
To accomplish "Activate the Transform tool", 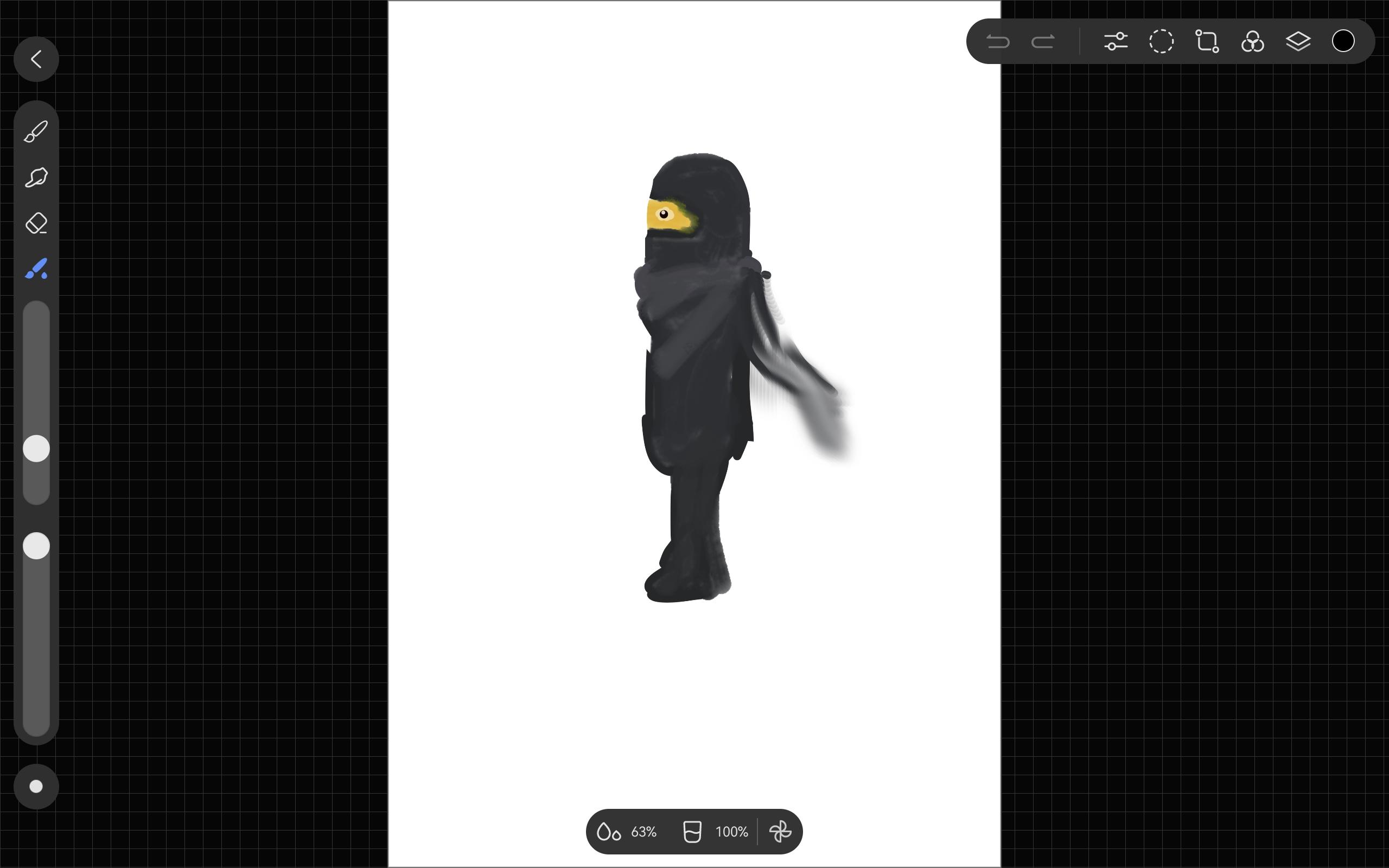I will 1207,41.
